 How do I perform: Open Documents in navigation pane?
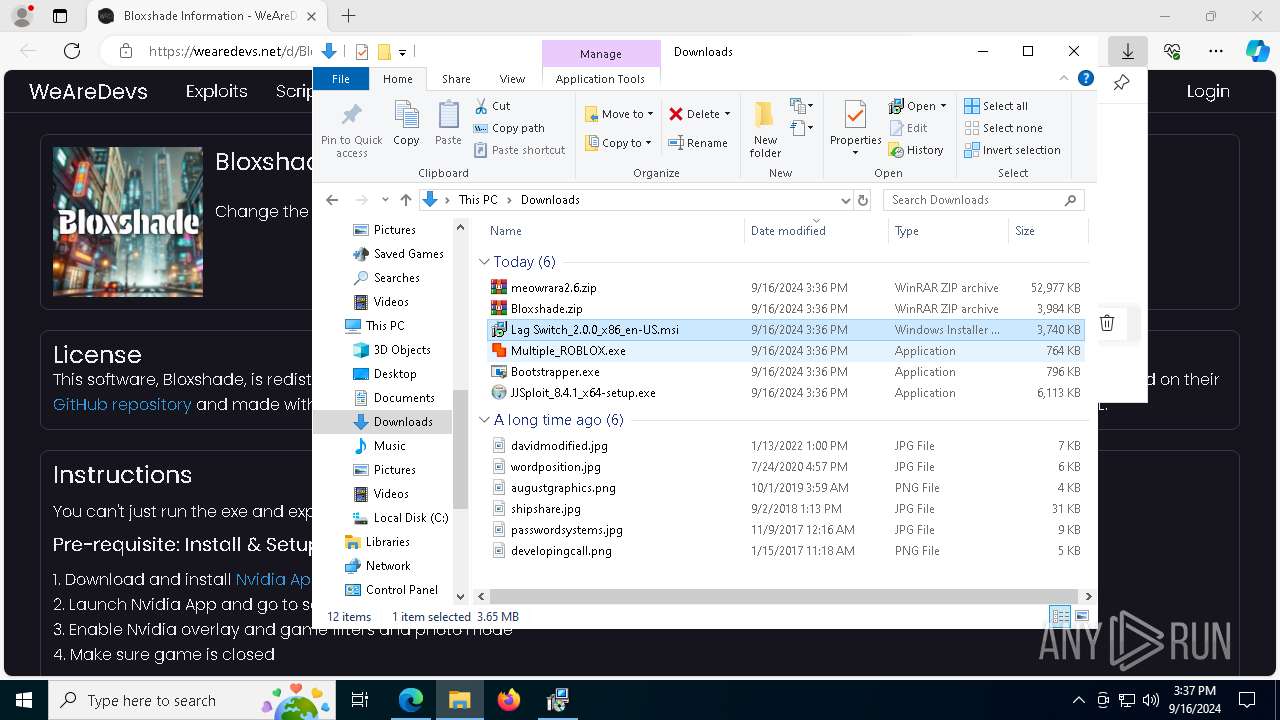403,398
